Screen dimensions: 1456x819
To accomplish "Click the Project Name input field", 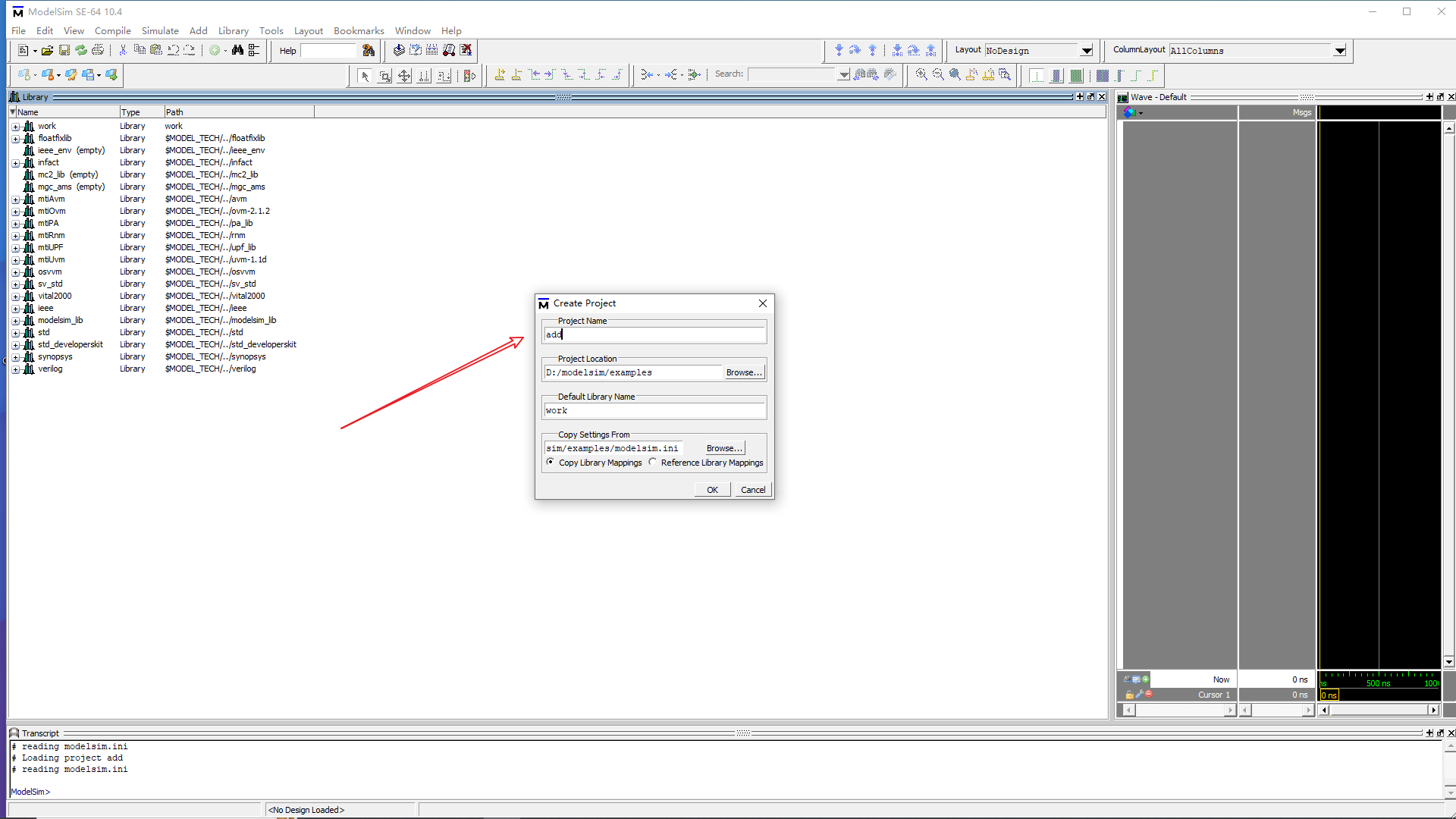I will pyautogui.click(x=654, y=334).
